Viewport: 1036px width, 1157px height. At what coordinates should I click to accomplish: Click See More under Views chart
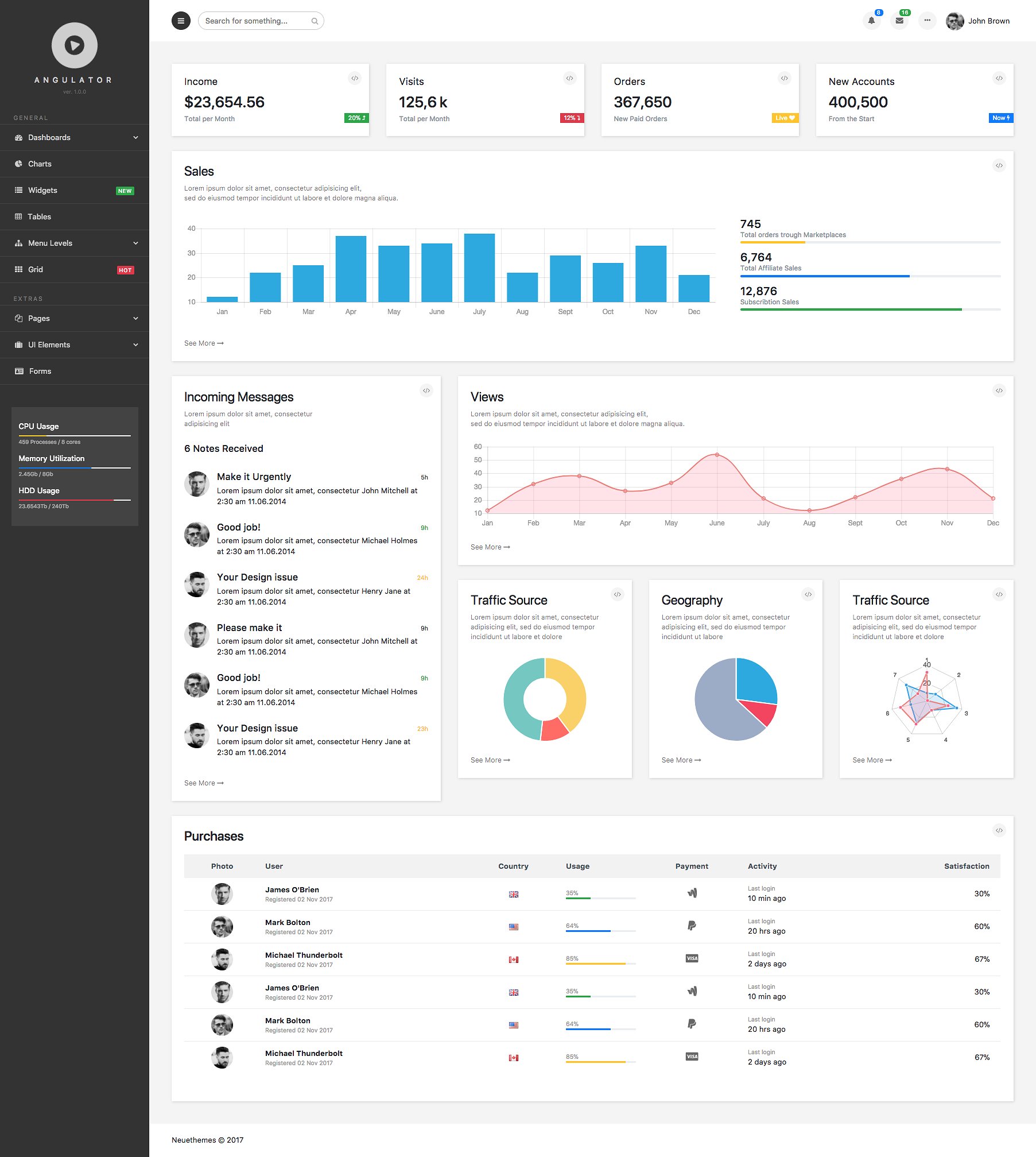pos(490,547)
